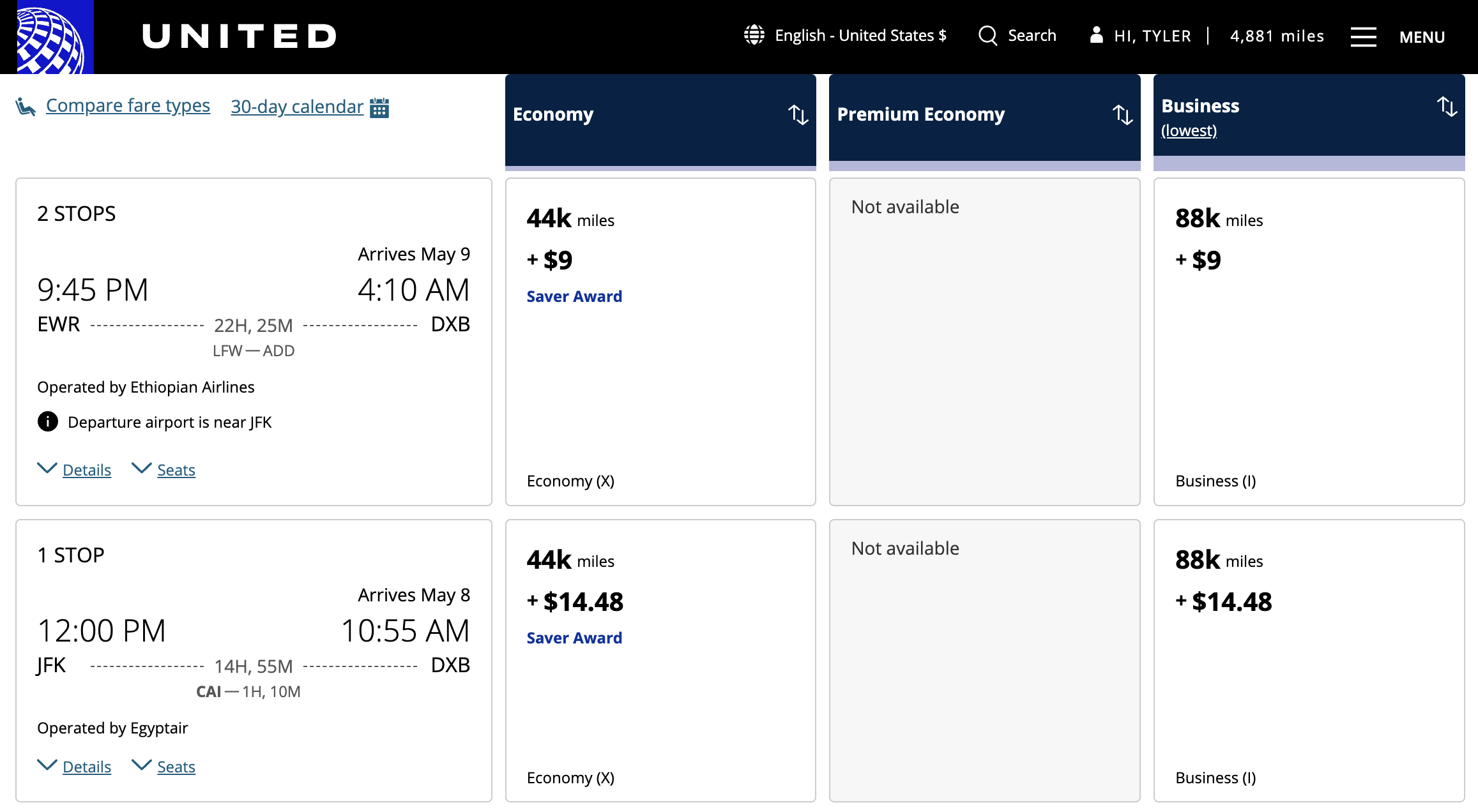The image size is (1478, 812).
Task: Open Seats link for Egyptair flight
Action: (x=176, y=767)
